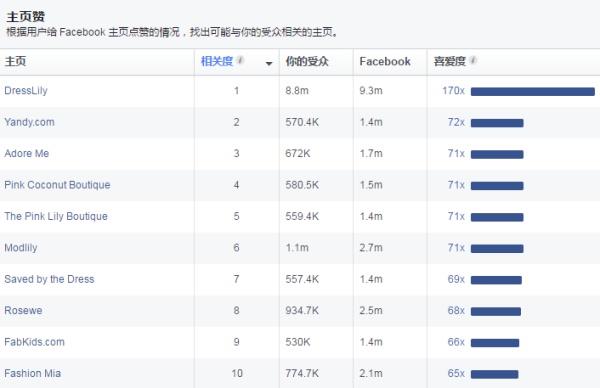Click the 72x affinity bar for Yandy.com
This screenshot has width=600, height=388.
(x=497, y=123)
